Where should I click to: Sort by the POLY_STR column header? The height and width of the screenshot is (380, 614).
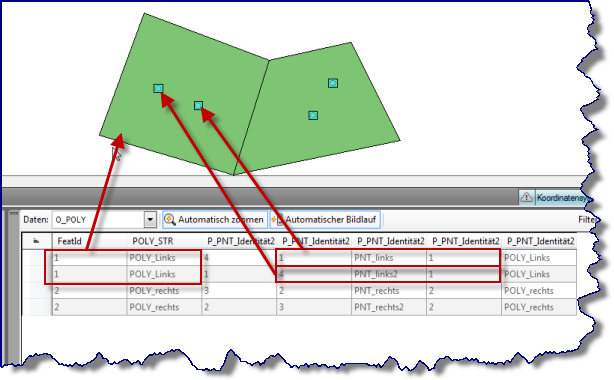[x=164, y=241]
